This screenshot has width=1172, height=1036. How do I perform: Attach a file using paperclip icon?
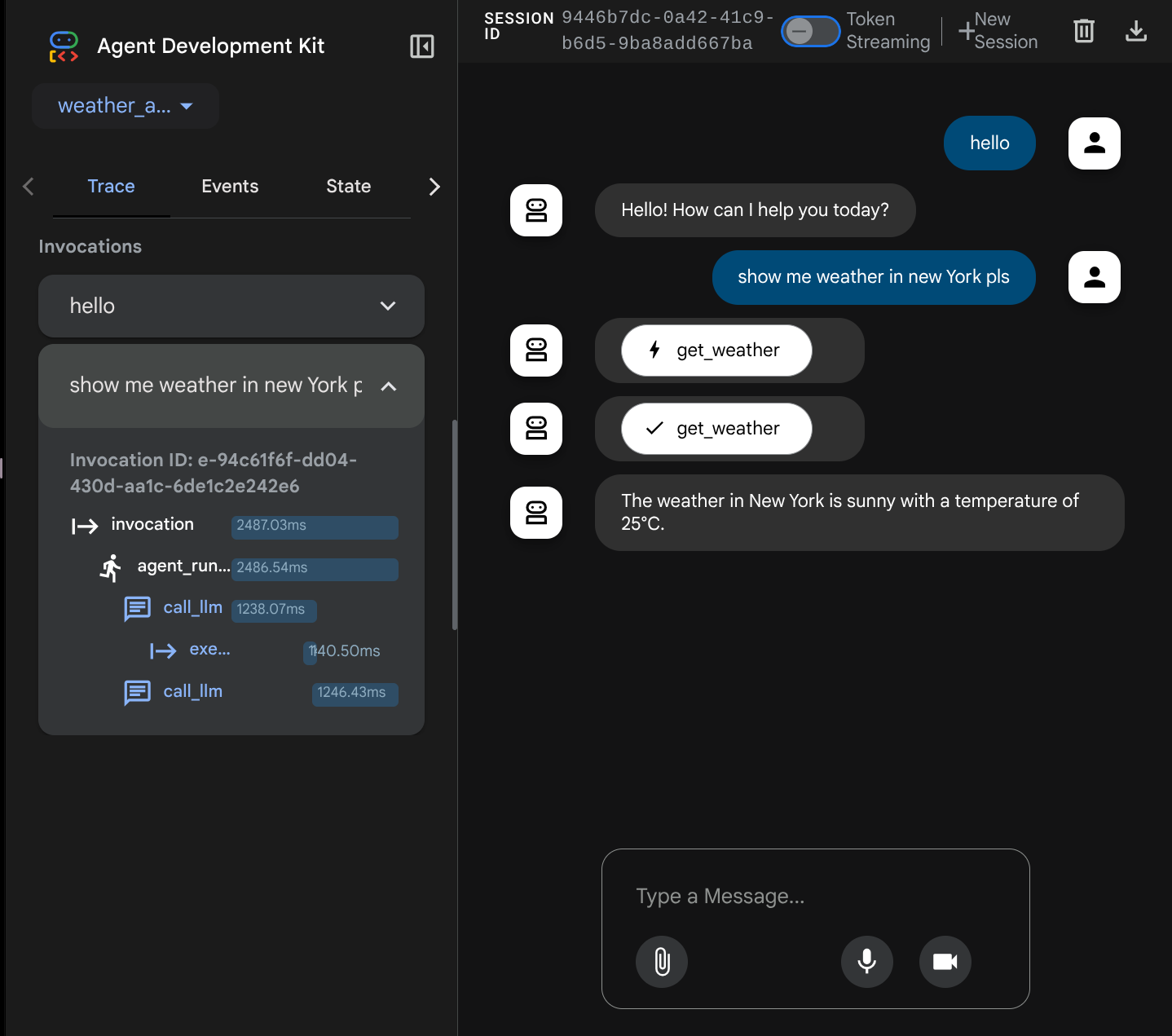pos(662,962)
